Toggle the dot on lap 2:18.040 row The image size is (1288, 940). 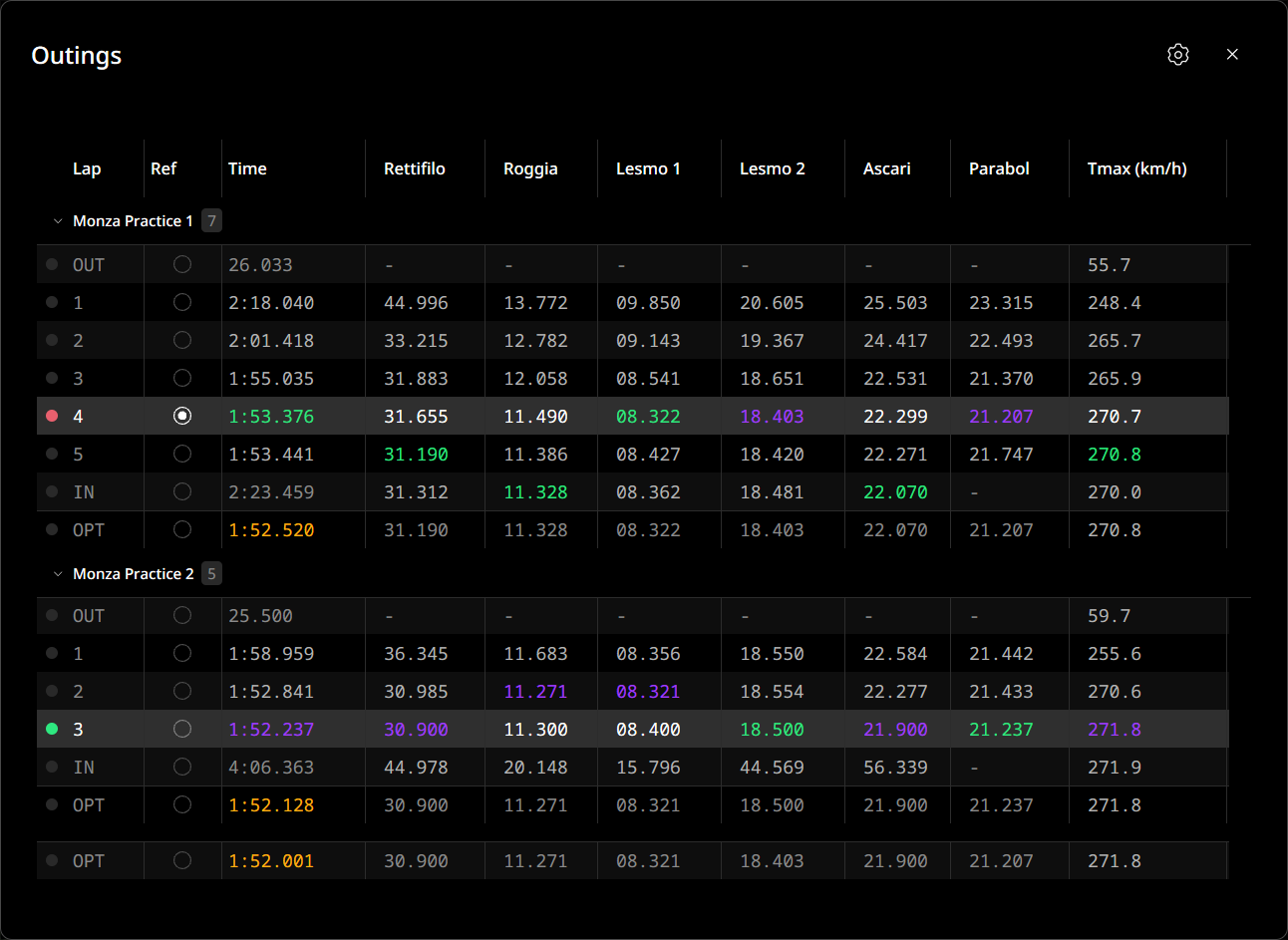pos(52,302)
